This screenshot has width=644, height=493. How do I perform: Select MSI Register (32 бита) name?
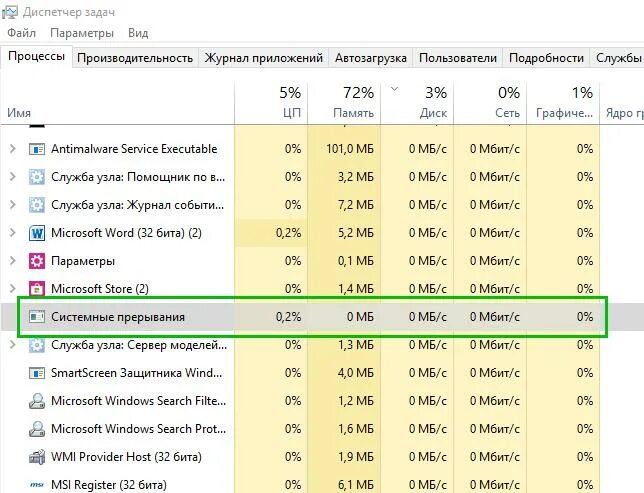(109, 485)
